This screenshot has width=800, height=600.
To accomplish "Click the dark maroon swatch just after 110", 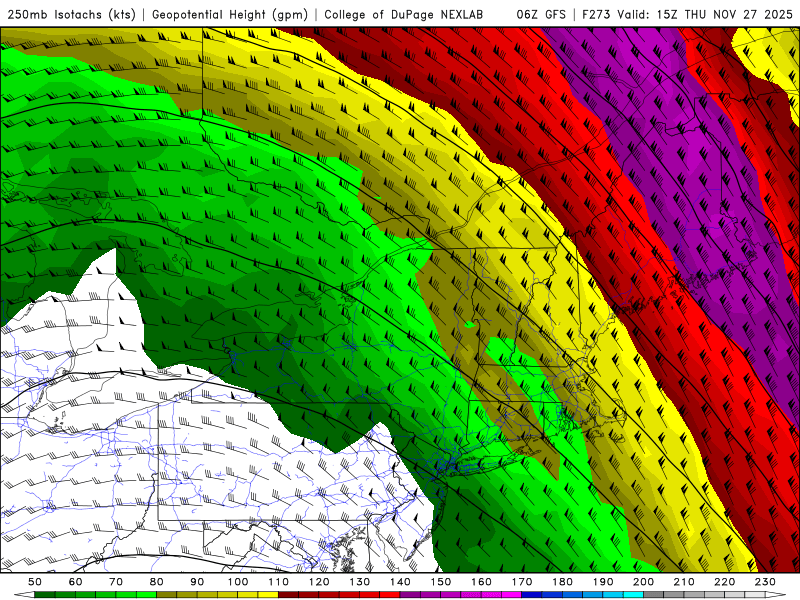I will point(288,594).
